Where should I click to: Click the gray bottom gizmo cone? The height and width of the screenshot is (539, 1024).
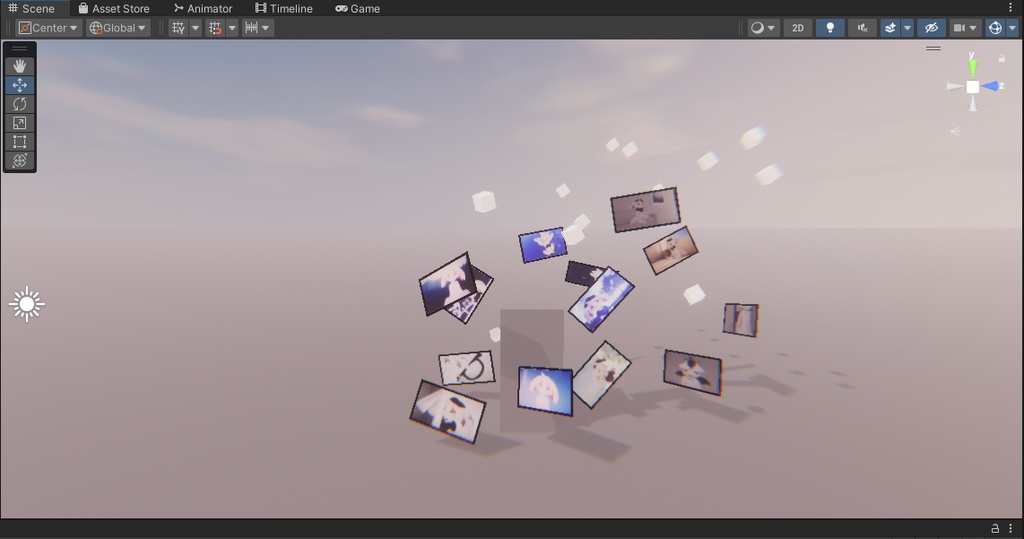click(973, 104)
